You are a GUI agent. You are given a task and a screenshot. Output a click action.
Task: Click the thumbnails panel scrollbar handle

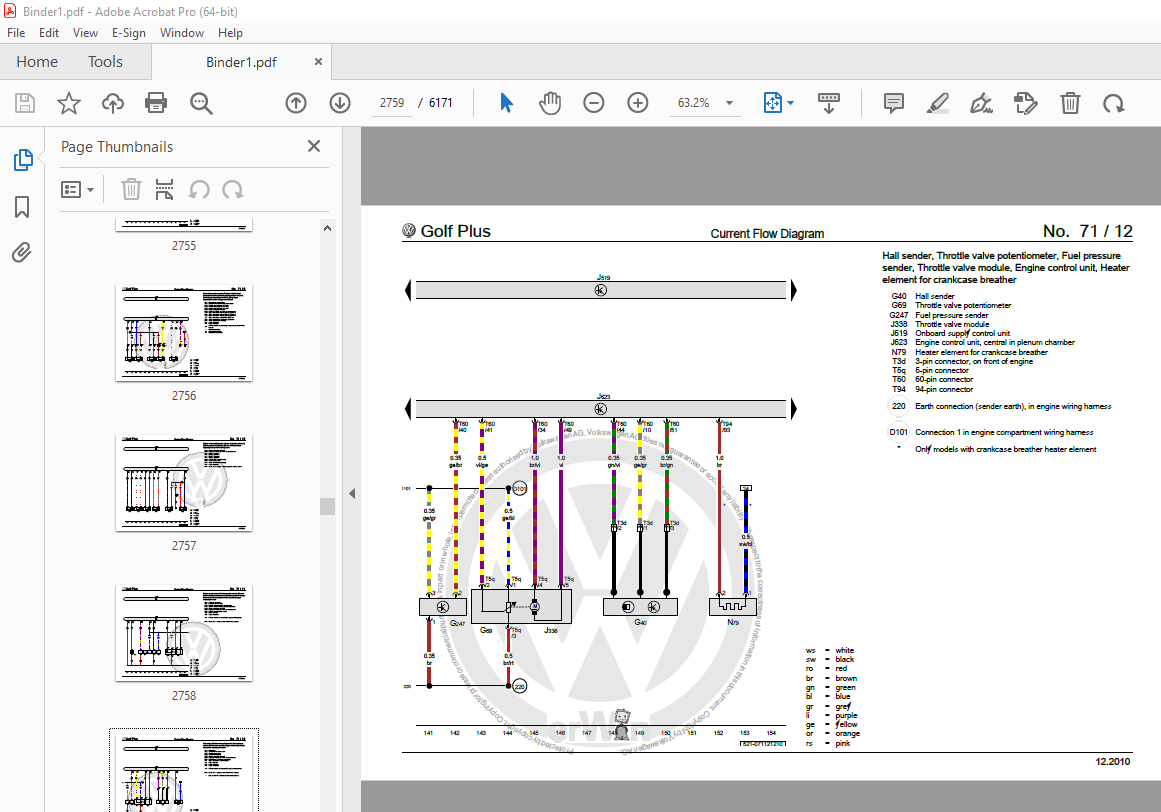click(327, 506)
